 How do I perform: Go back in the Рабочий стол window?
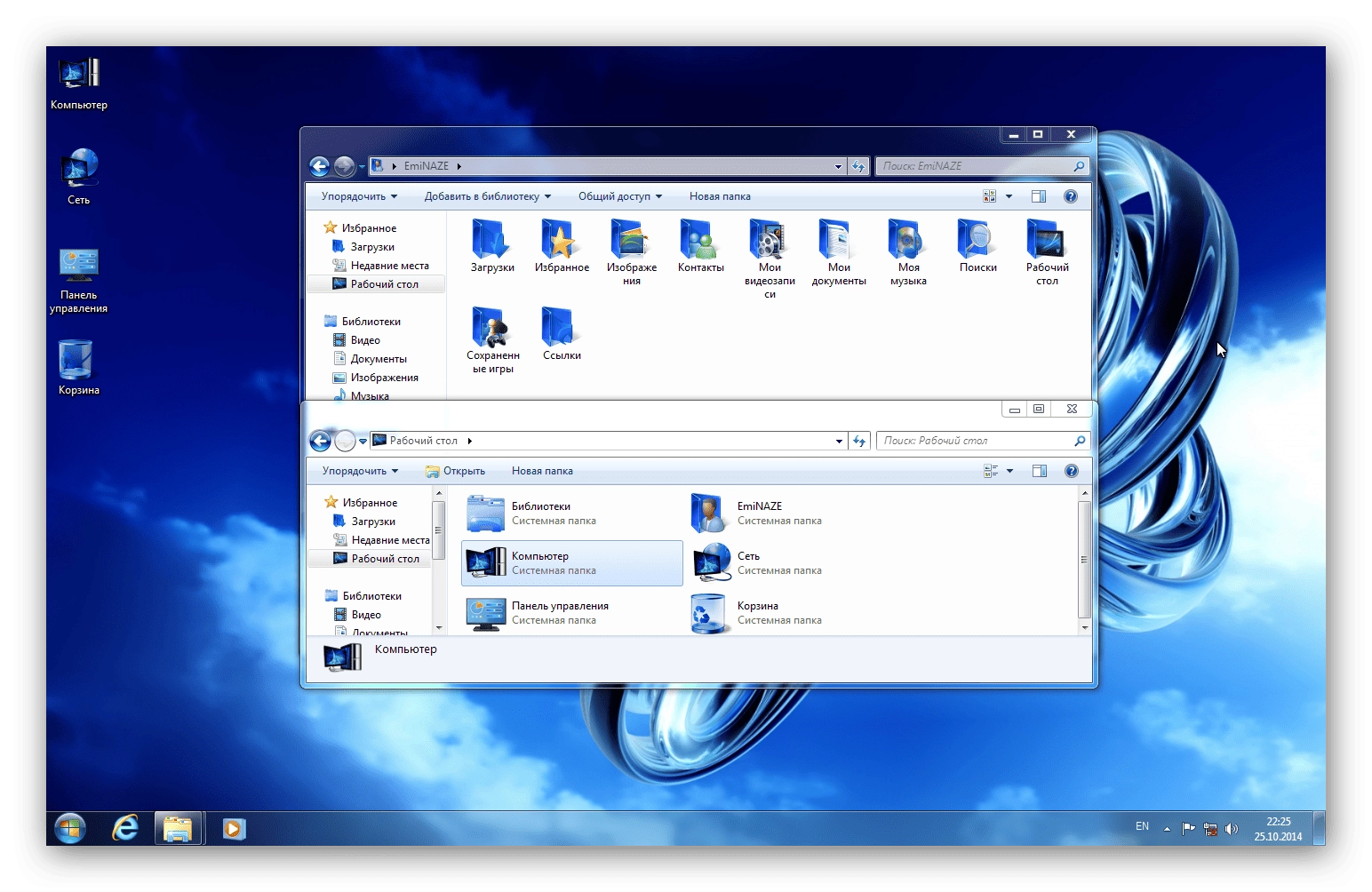pos(321,441)
